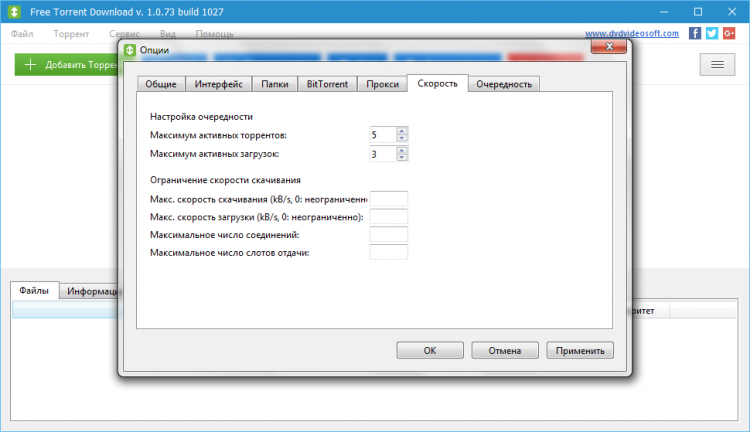Screen dimensions: 750x432
Task: Select the Файлы tab in the main window
Action: coord(34,290)
